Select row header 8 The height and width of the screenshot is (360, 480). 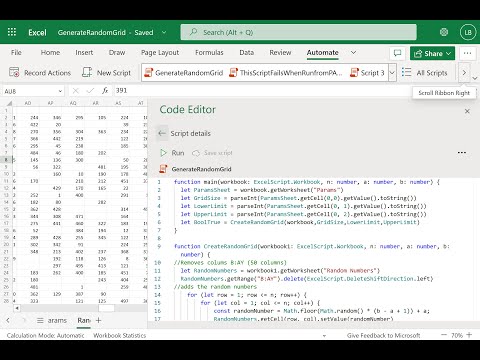pos(6,160)
